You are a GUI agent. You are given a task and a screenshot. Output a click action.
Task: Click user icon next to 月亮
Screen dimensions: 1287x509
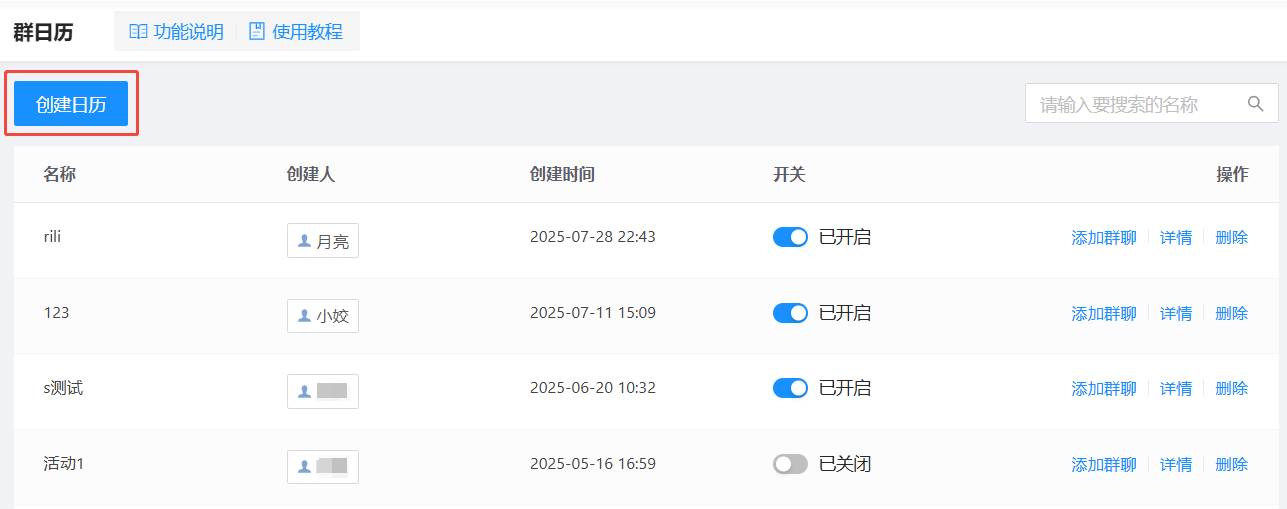pyautogui.click(x=304, y=241)
